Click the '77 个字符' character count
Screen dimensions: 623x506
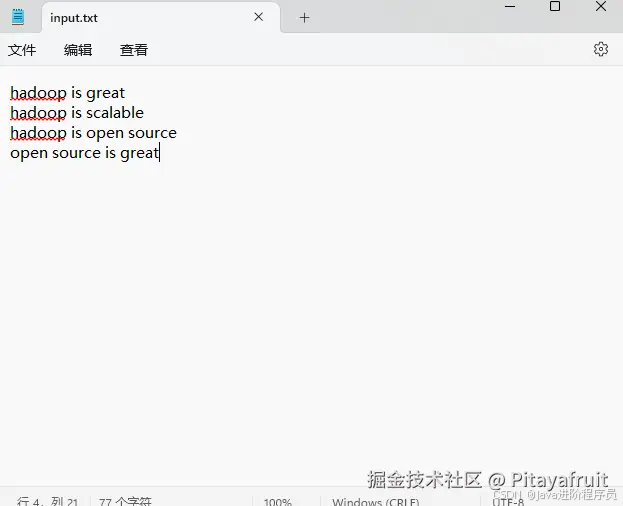point(125,501)
